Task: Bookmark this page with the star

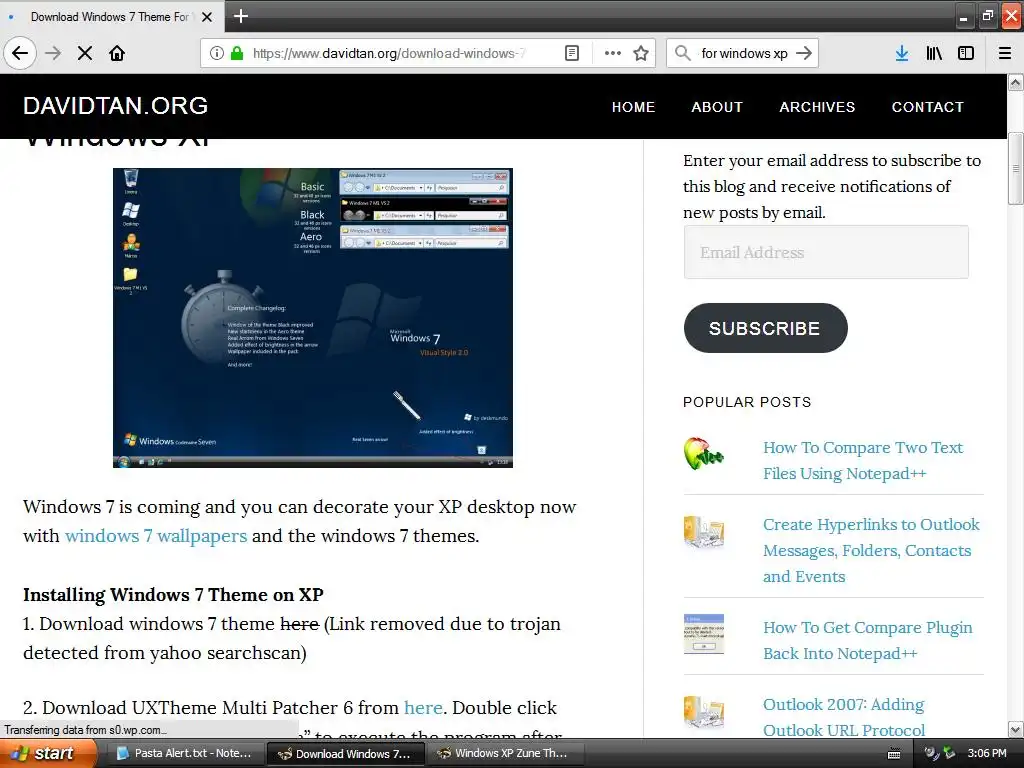Action: [641, 53]
